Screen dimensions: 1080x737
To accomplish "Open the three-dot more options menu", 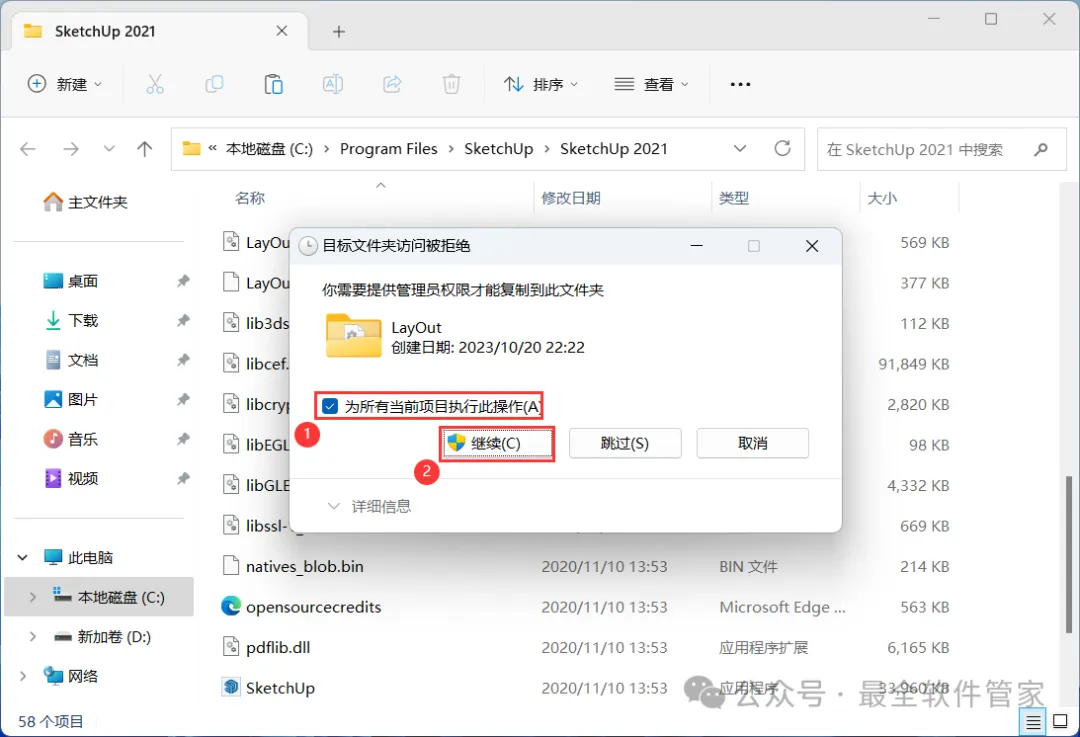I will point(740,84).
